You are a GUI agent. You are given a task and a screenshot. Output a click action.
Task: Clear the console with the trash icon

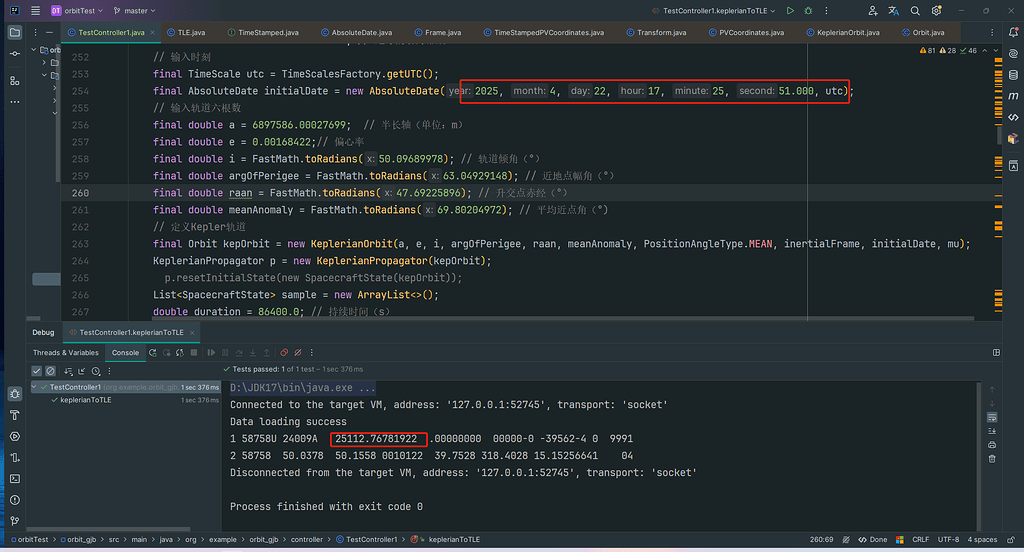click(x=992, y=458)
